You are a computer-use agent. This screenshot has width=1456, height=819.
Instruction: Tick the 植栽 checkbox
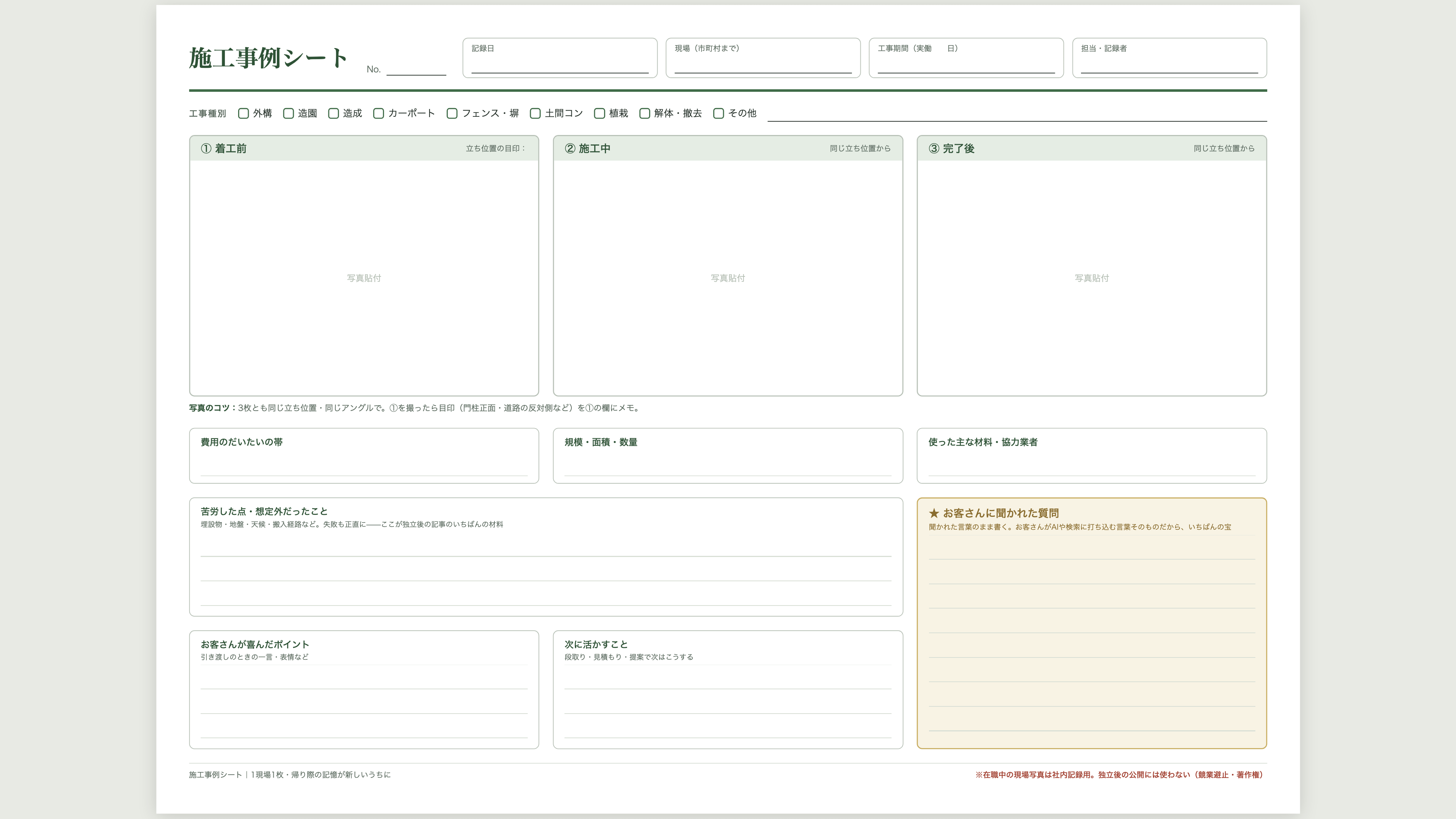pyautogui.click(x=600, y=114)
